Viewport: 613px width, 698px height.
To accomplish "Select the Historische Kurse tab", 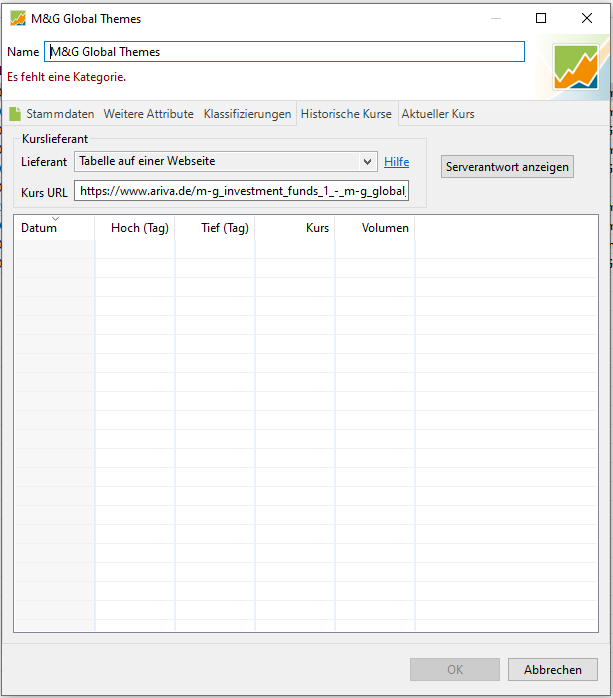I will coord(346,114).
